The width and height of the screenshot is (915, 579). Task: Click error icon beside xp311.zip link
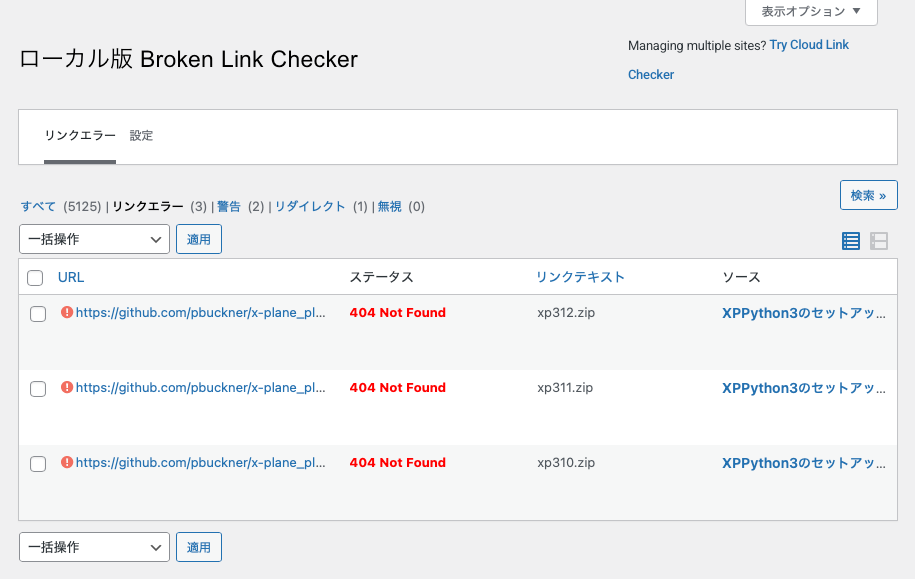pyautogui.click(x=67, y=387)
